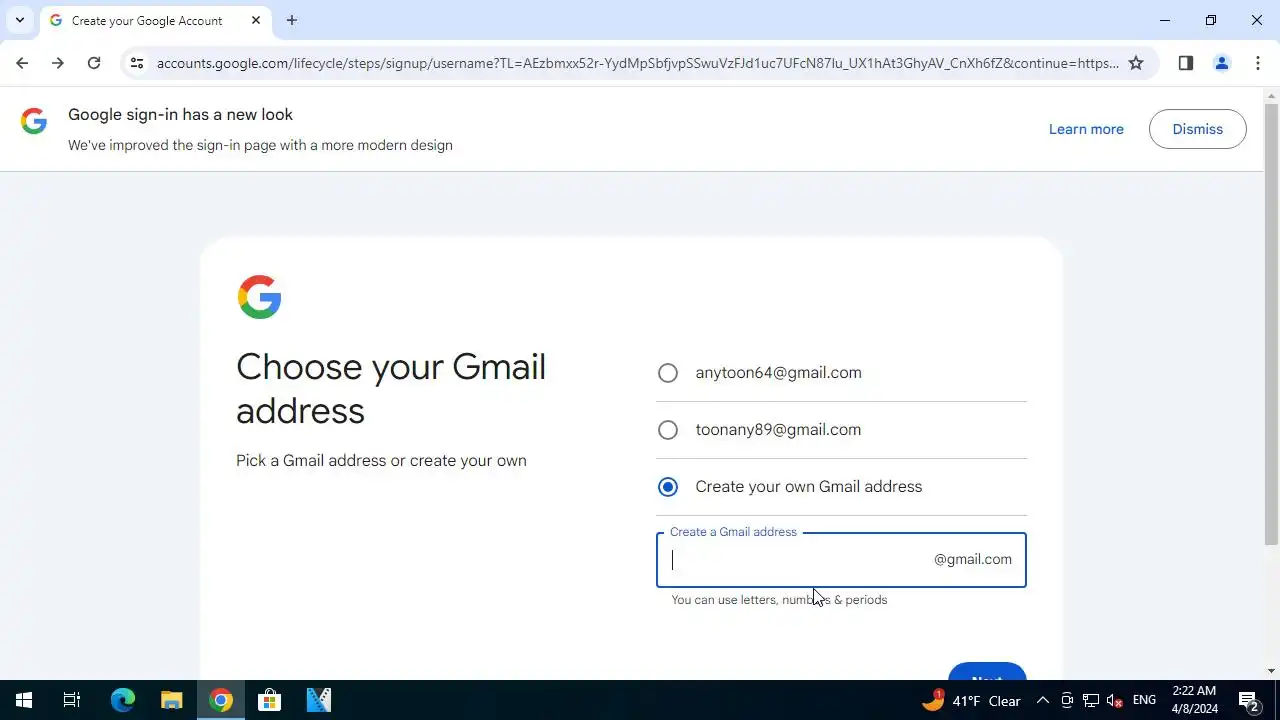Open the weather widget showing 41°F Clear

971,700
